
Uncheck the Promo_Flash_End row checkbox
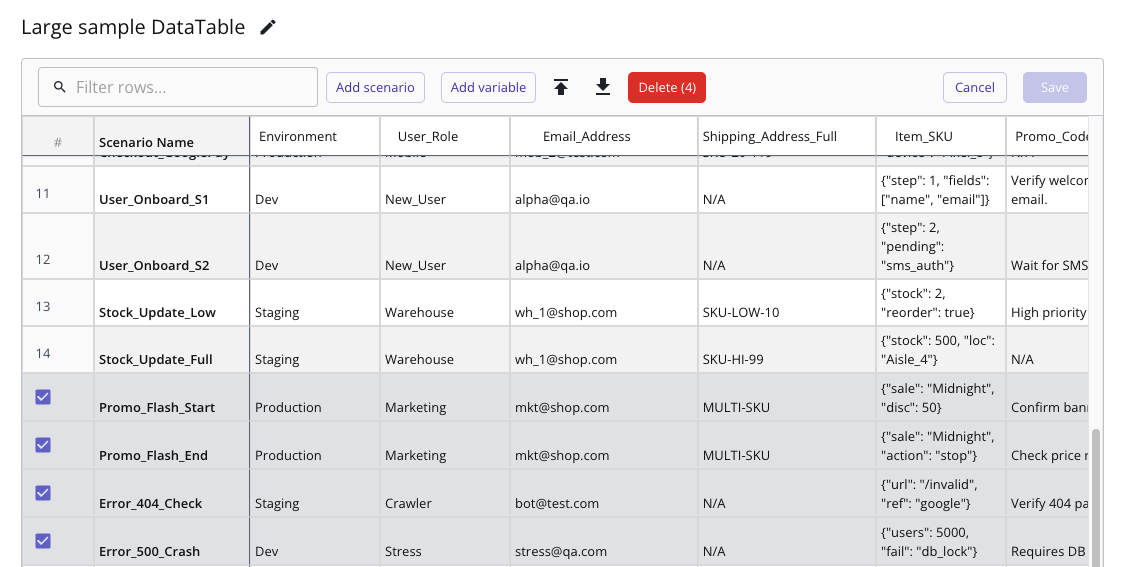pyautogui.click(x=43, y=445)
